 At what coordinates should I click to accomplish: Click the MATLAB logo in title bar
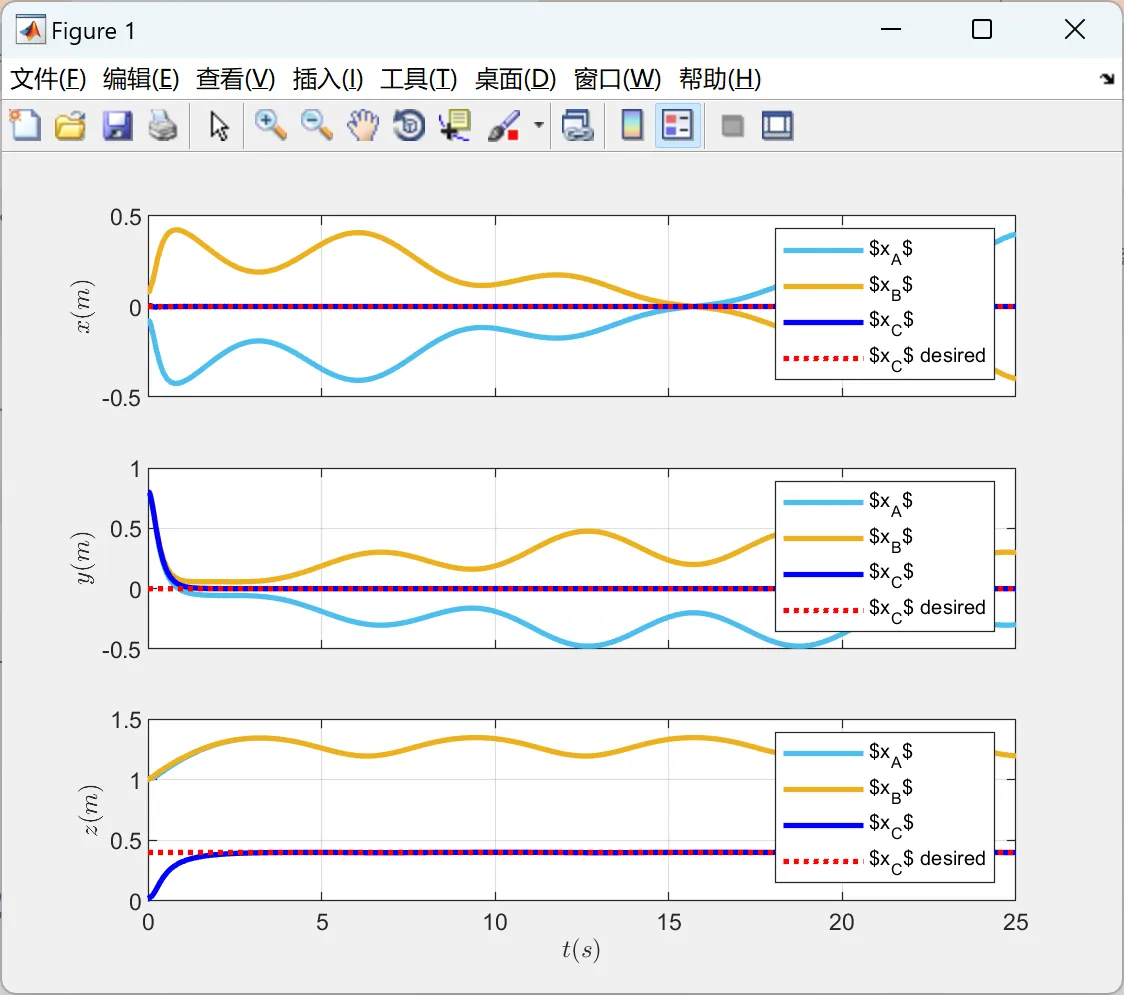pyautogui.click(x=30, y=29)
